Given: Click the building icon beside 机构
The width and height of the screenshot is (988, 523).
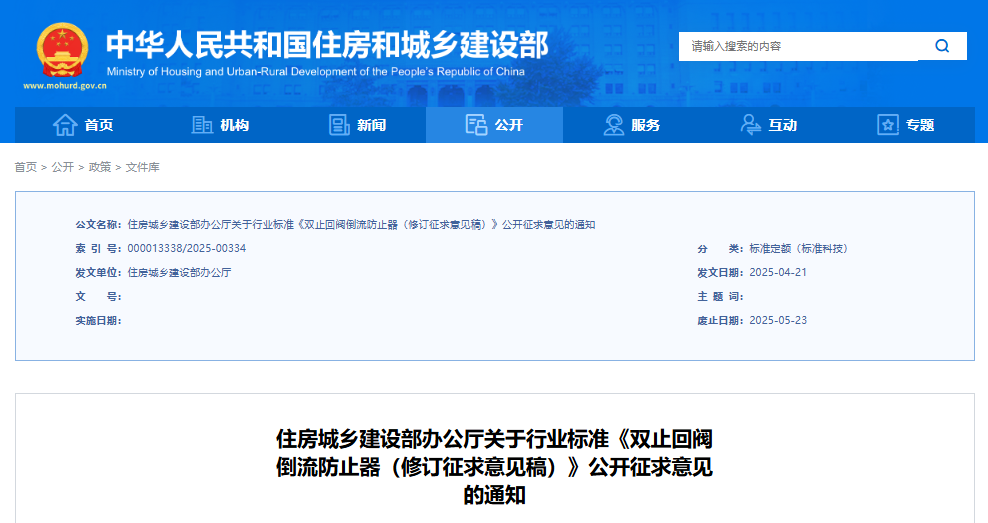Looking at the screenshot, I should pos(202,125).
